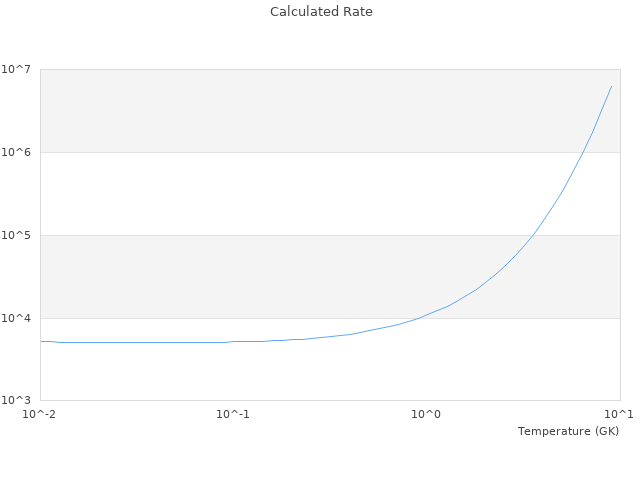640x480 pixels.
Task: Select the 10^-1 x-axis tick label
Action: [x=232, y=414]
